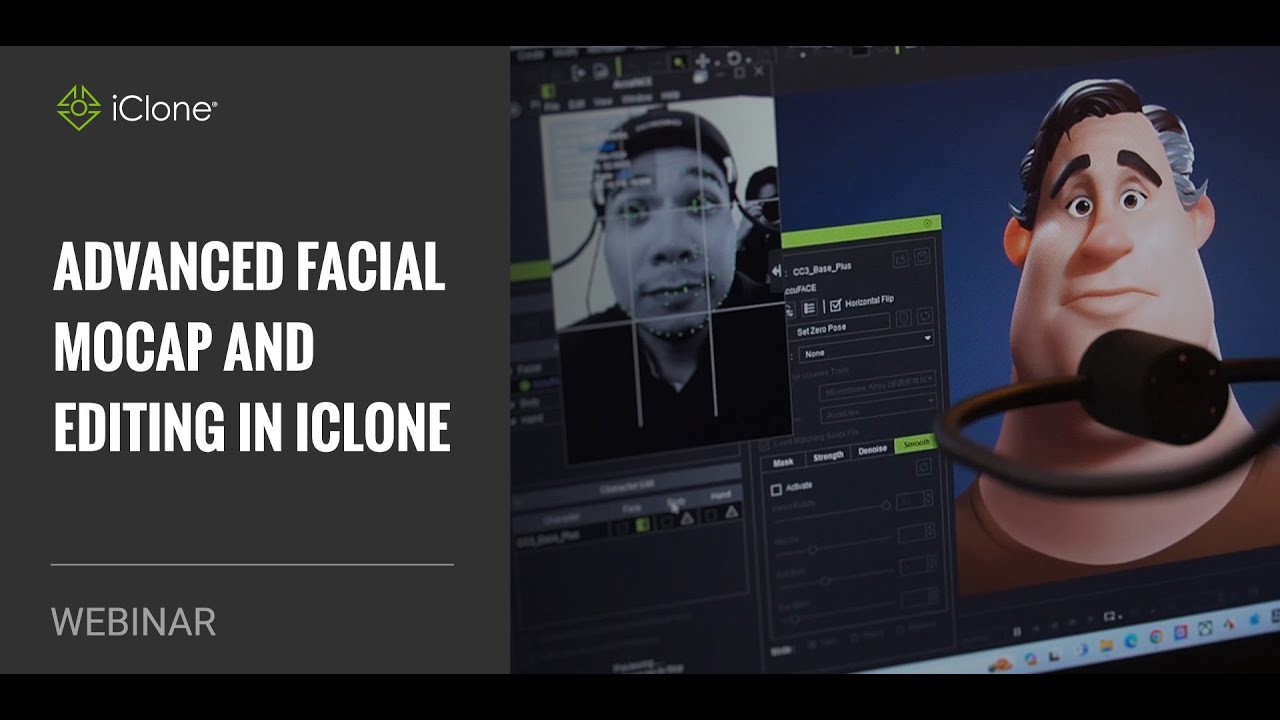This screenshot has height=720, width=1280.
Task: Click the reset icon right of Set Zero Pose
Action: (925, 316)
